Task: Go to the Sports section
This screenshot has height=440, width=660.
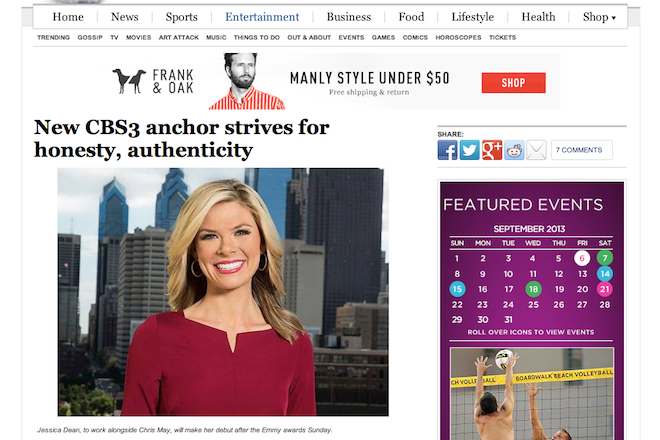Action: [x=181, y=17]
